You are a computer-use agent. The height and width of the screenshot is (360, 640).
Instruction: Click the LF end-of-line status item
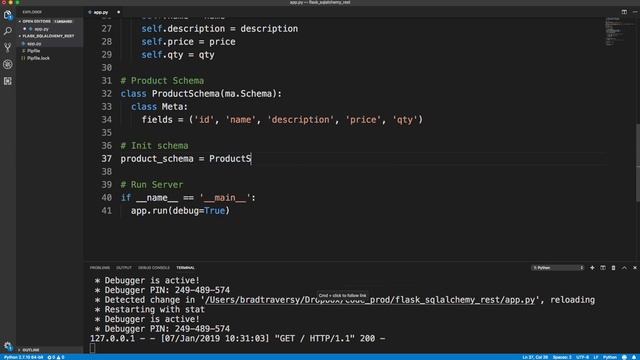click(x=596, y=357)
